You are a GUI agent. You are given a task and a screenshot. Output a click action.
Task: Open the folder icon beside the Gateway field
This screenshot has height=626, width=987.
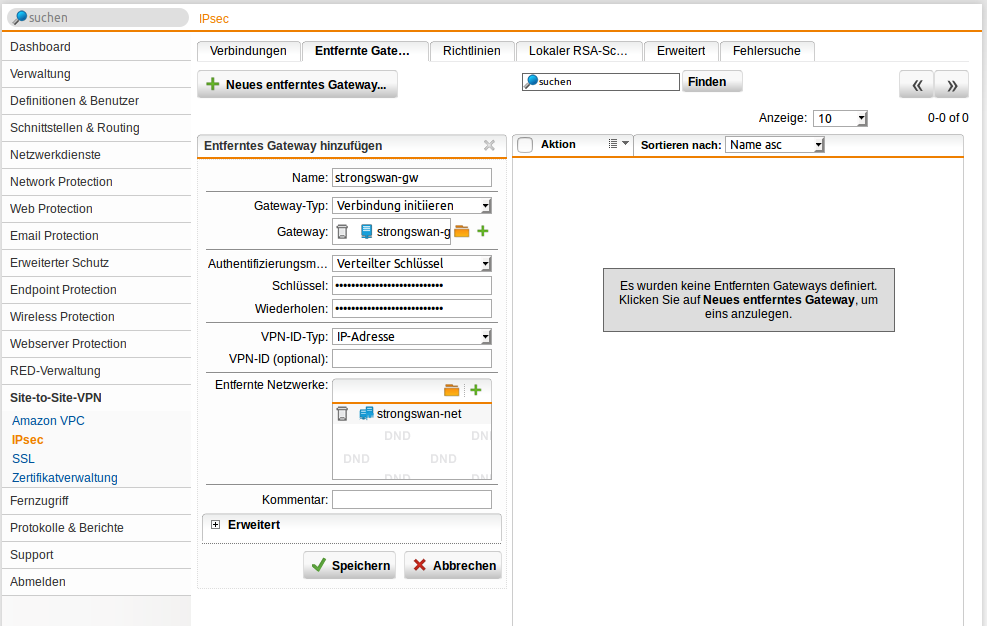click(461, 231)
